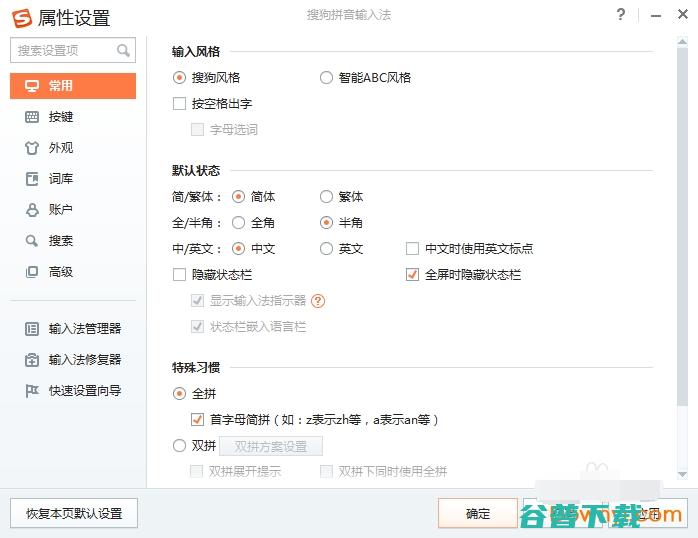Image resolution: width=698 pixels, height=538 pixels.
Task: Click scrollbar down arrow
Action: [682, 475]
